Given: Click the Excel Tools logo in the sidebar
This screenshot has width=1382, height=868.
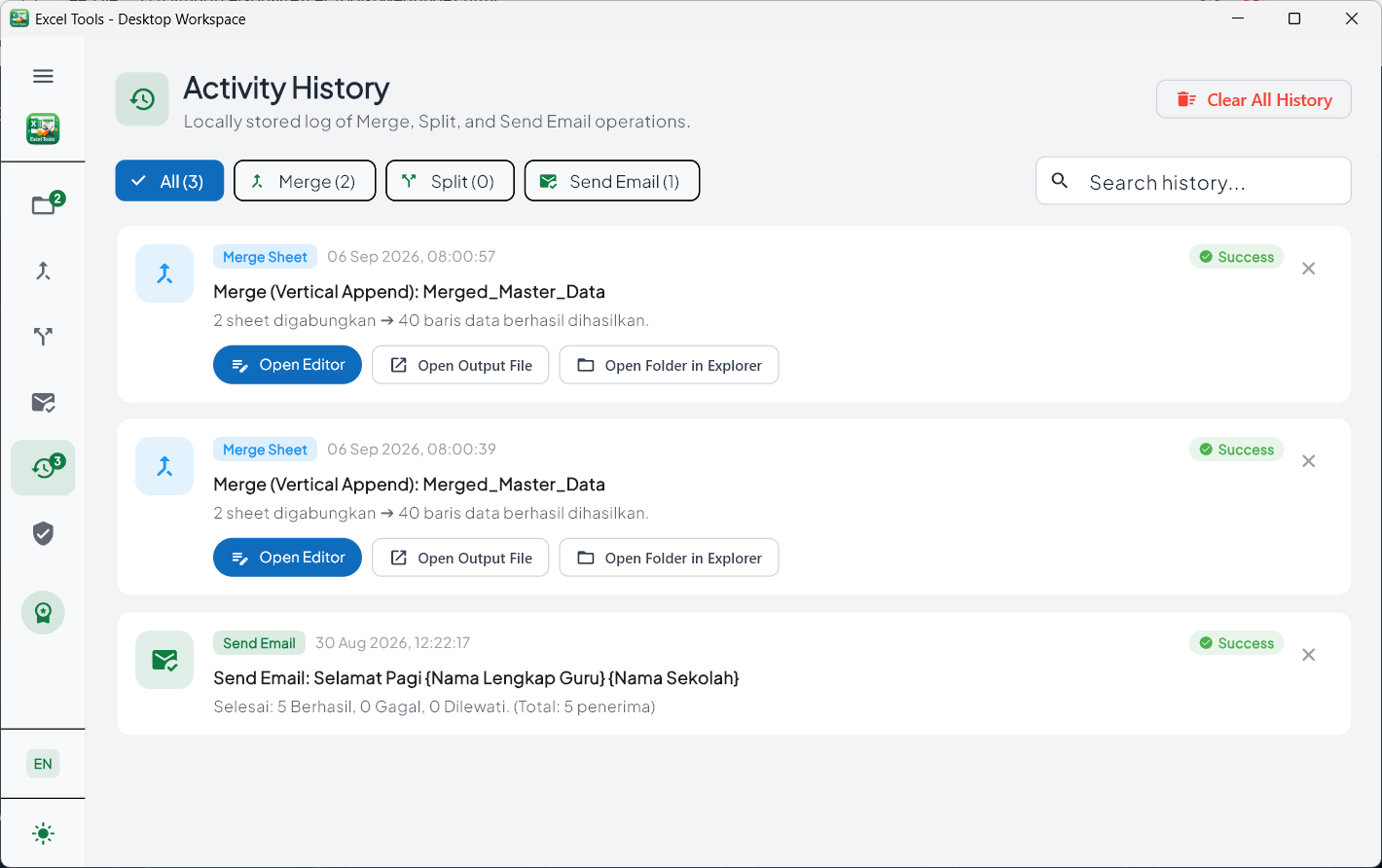Looking at the screenshot, I should coord(43,128).
